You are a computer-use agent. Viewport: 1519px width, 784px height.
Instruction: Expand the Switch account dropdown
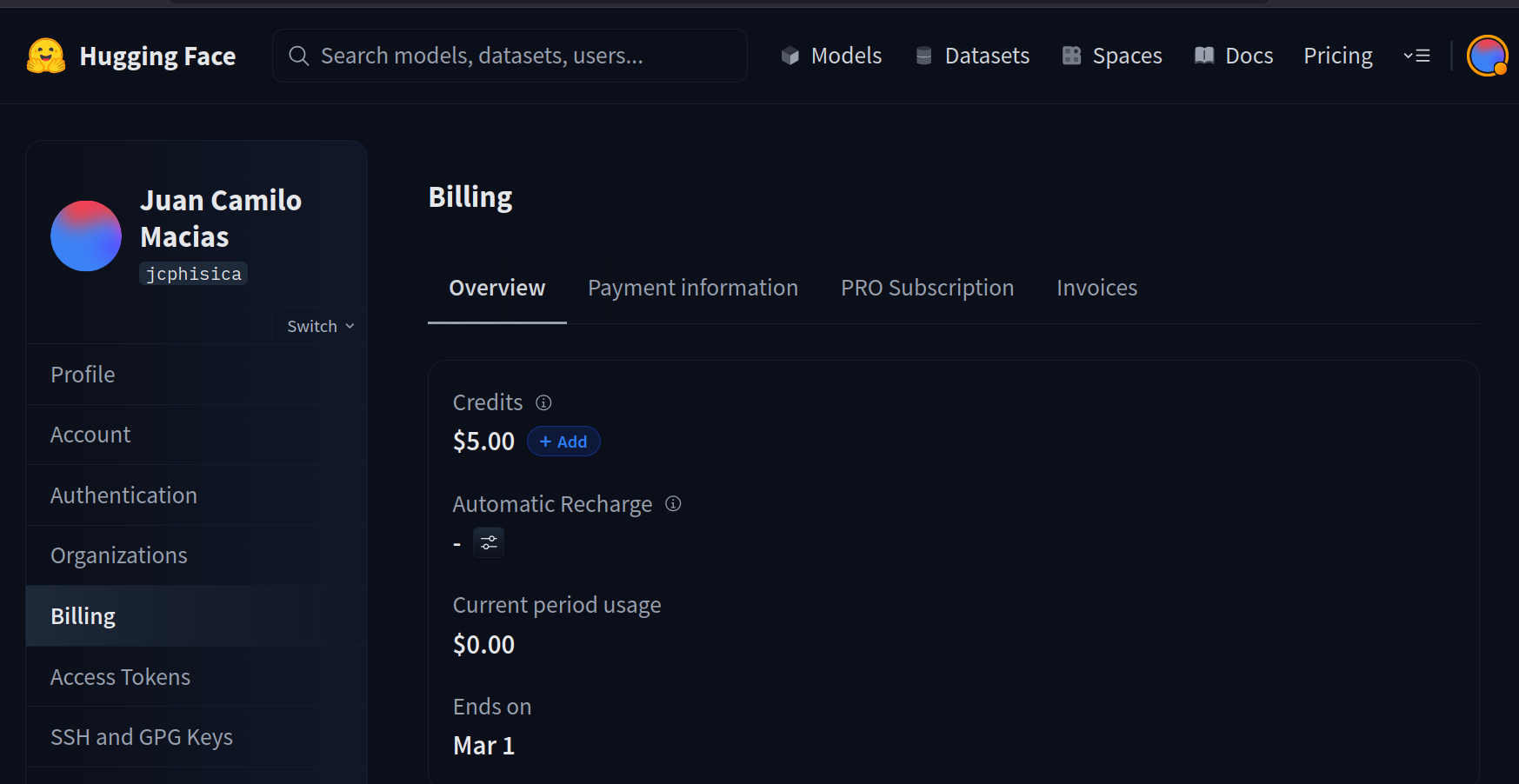pyautogui.click(x=318, y=325)
